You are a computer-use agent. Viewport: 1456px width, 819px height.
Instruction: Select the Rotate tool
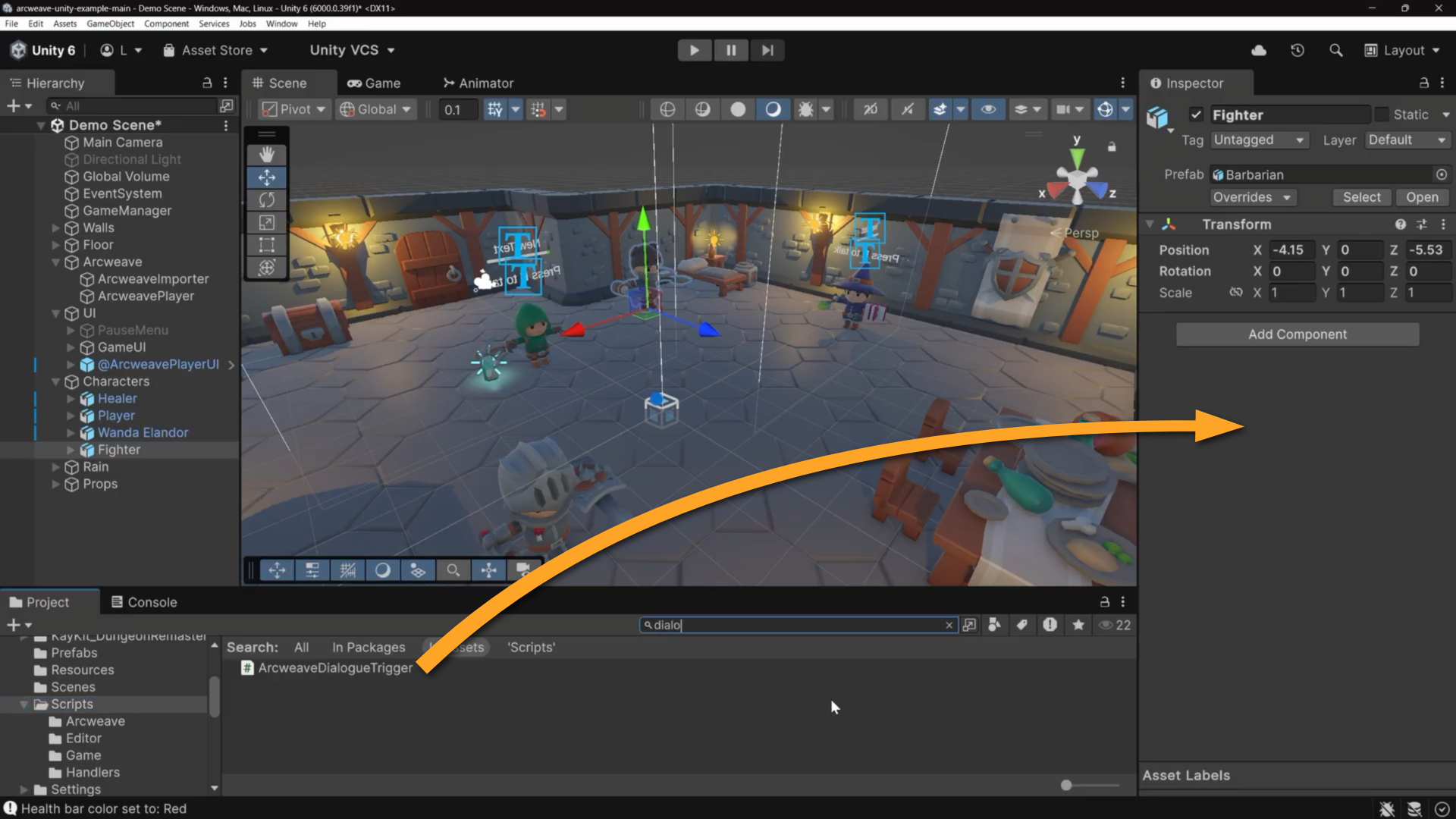pyautogui.click(x=266, y=200)
